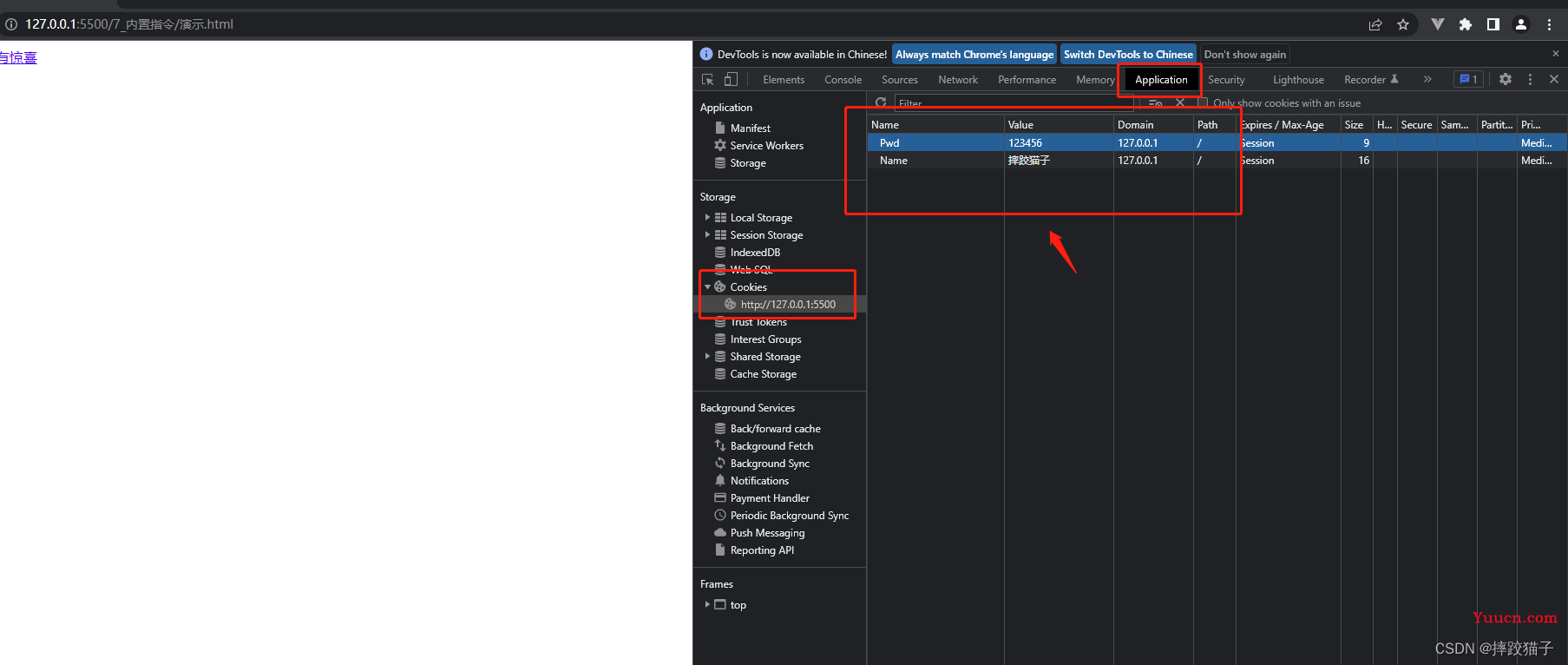Select the Name cookie row valued 摔跤猫子
Screen dimensions: 1568x665
point(1217,160)
